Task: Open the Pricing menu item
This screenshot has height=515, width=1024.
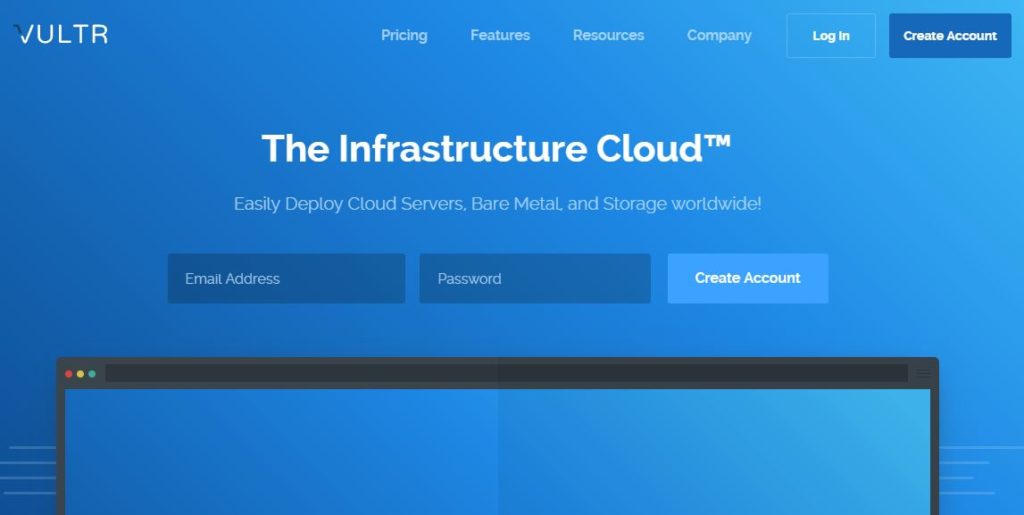Action: [x=404, y=35]
